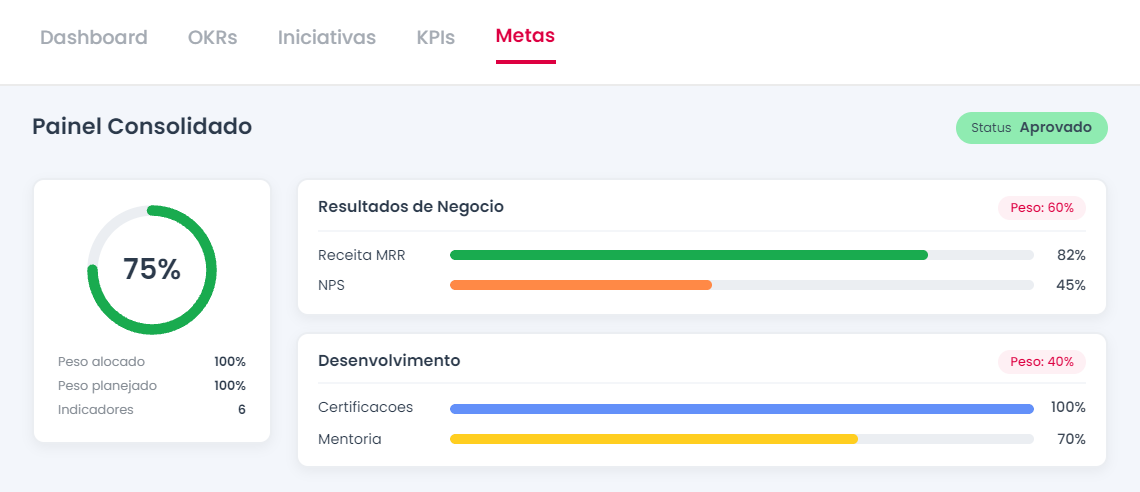Click the 75% circular progress ring
Screen dimensions: 1140x492
[x=152, y=270]
